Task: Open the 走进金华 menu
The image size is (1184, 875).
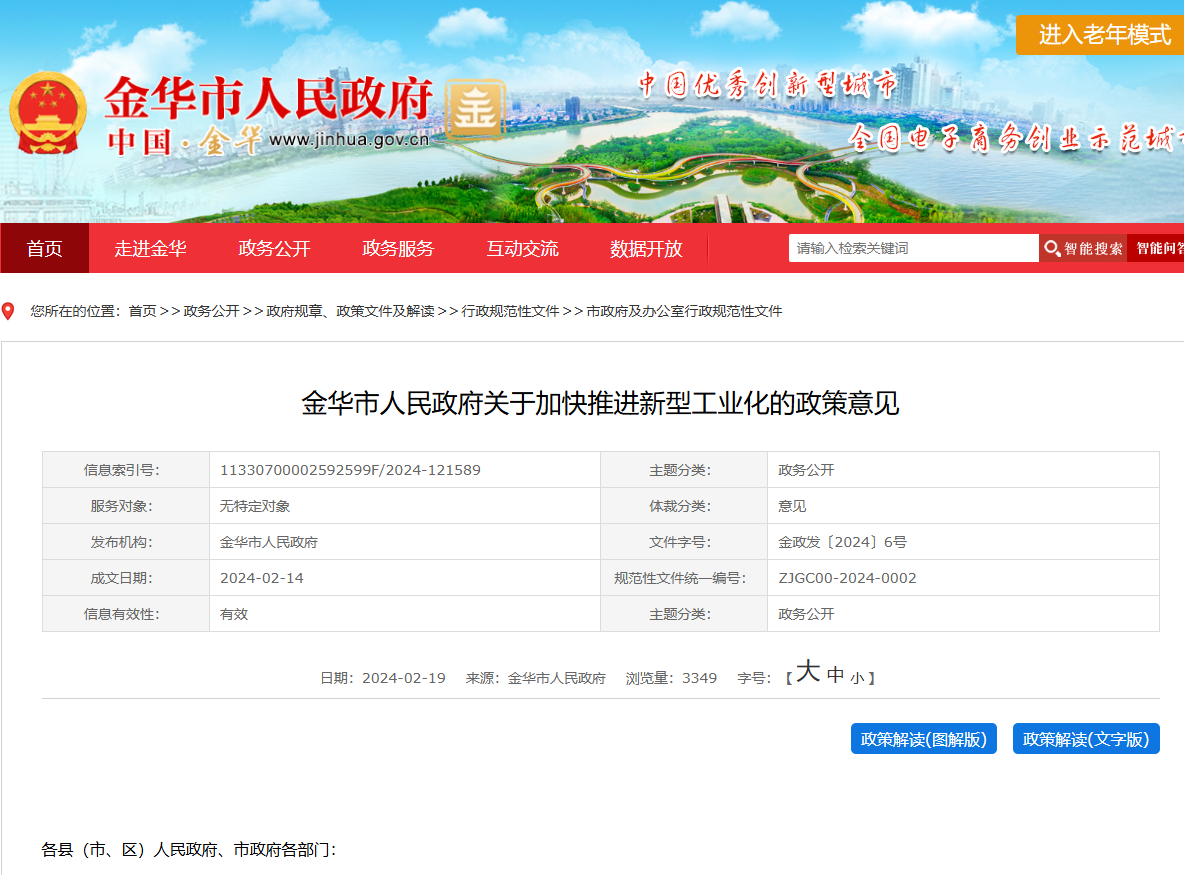Action: [x=151, y=249]
